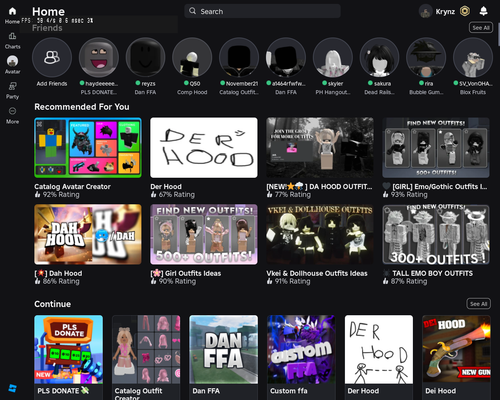Click 'Blox Fruits' status under SV_VonDHA

[x=473, y=92]
